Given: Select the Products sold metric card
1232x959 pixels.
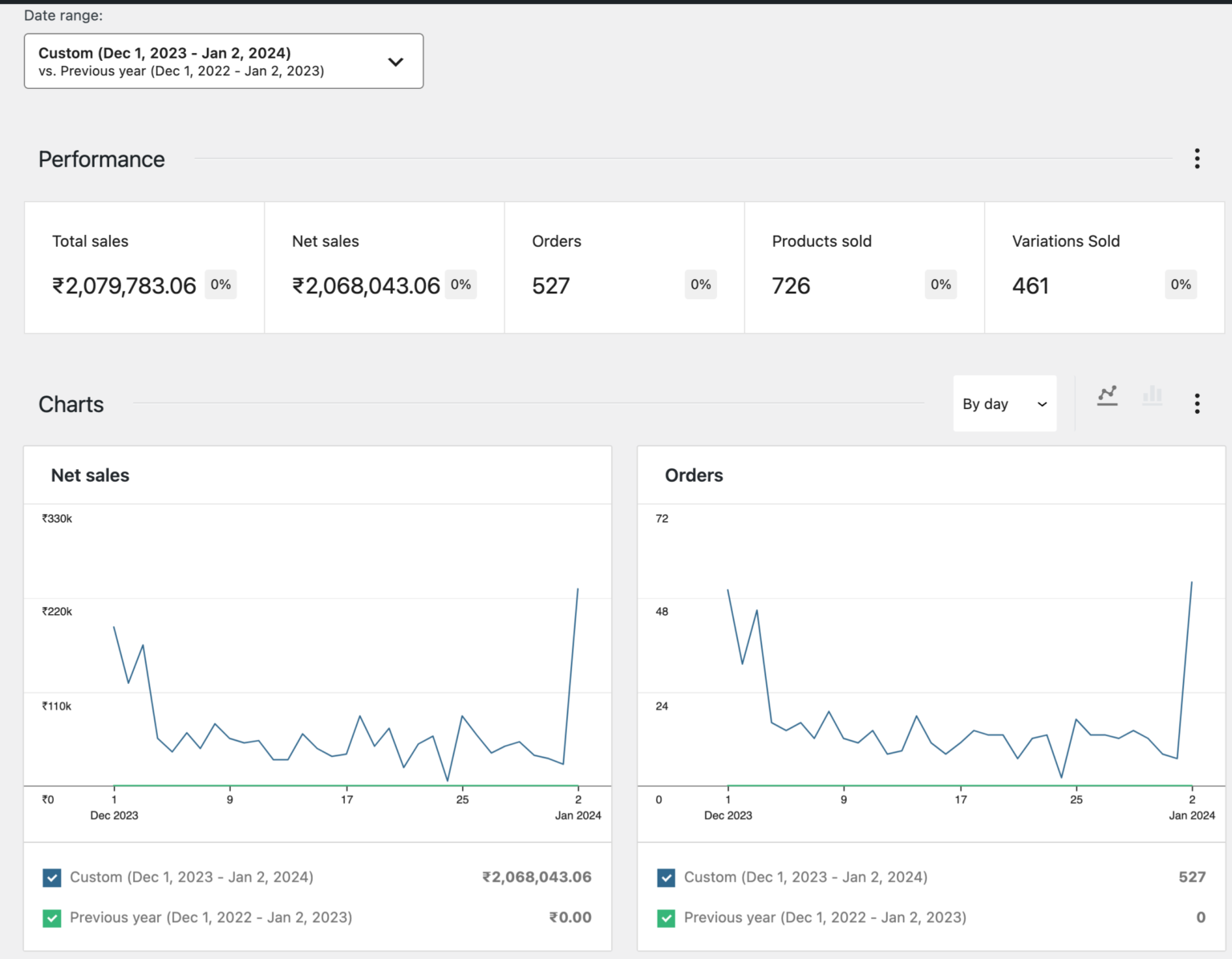Looking at the screenshot, I should [864, 267].
